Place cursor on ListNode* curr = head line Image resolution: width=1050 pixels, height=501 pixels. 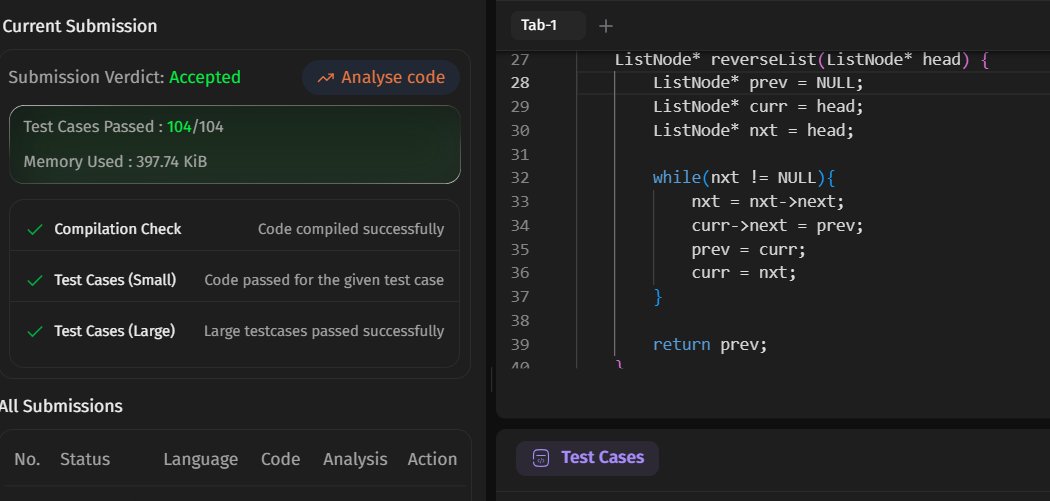coord(759,106)
